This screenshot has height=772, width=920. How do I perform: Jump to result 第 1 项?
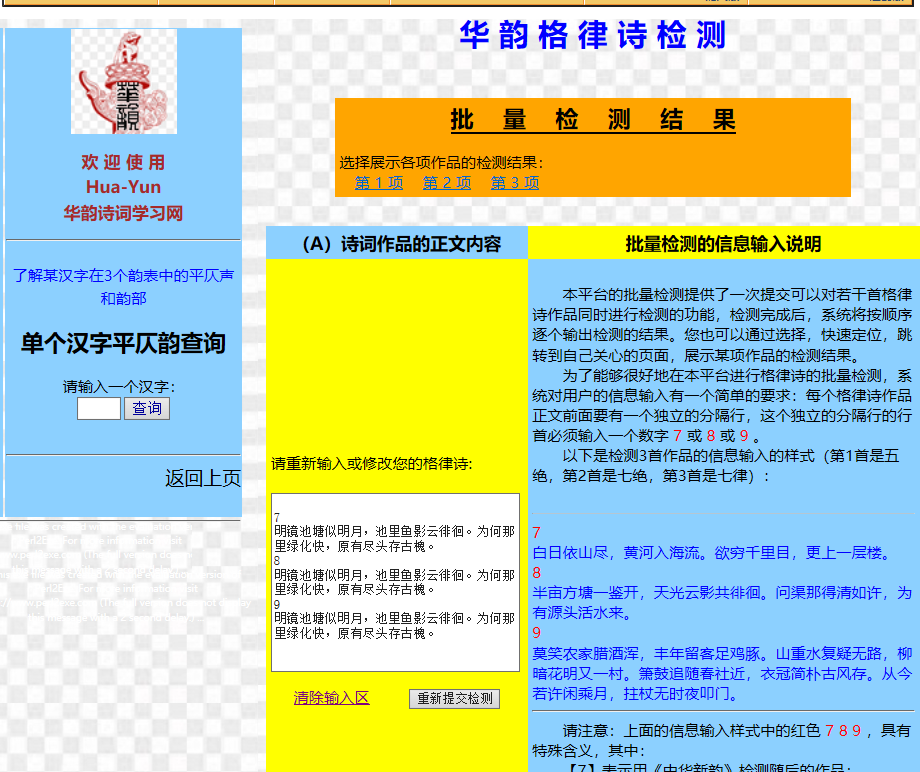pos(378,183)
